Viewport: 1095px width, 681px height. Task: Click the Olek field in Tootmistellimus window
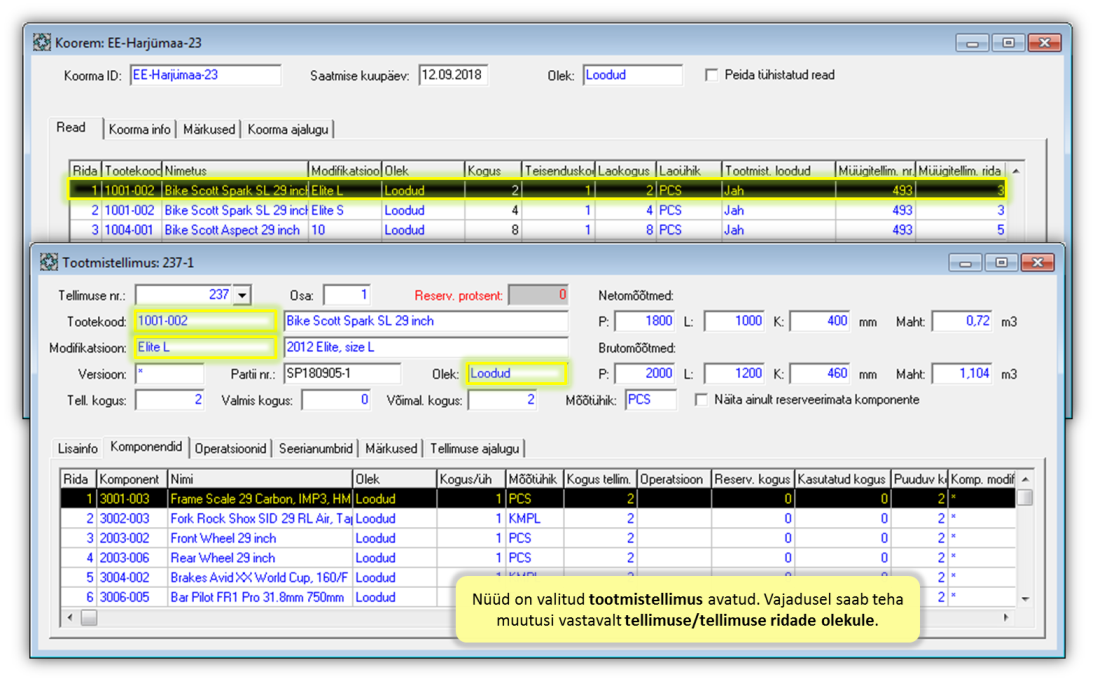tap(516, 374)
